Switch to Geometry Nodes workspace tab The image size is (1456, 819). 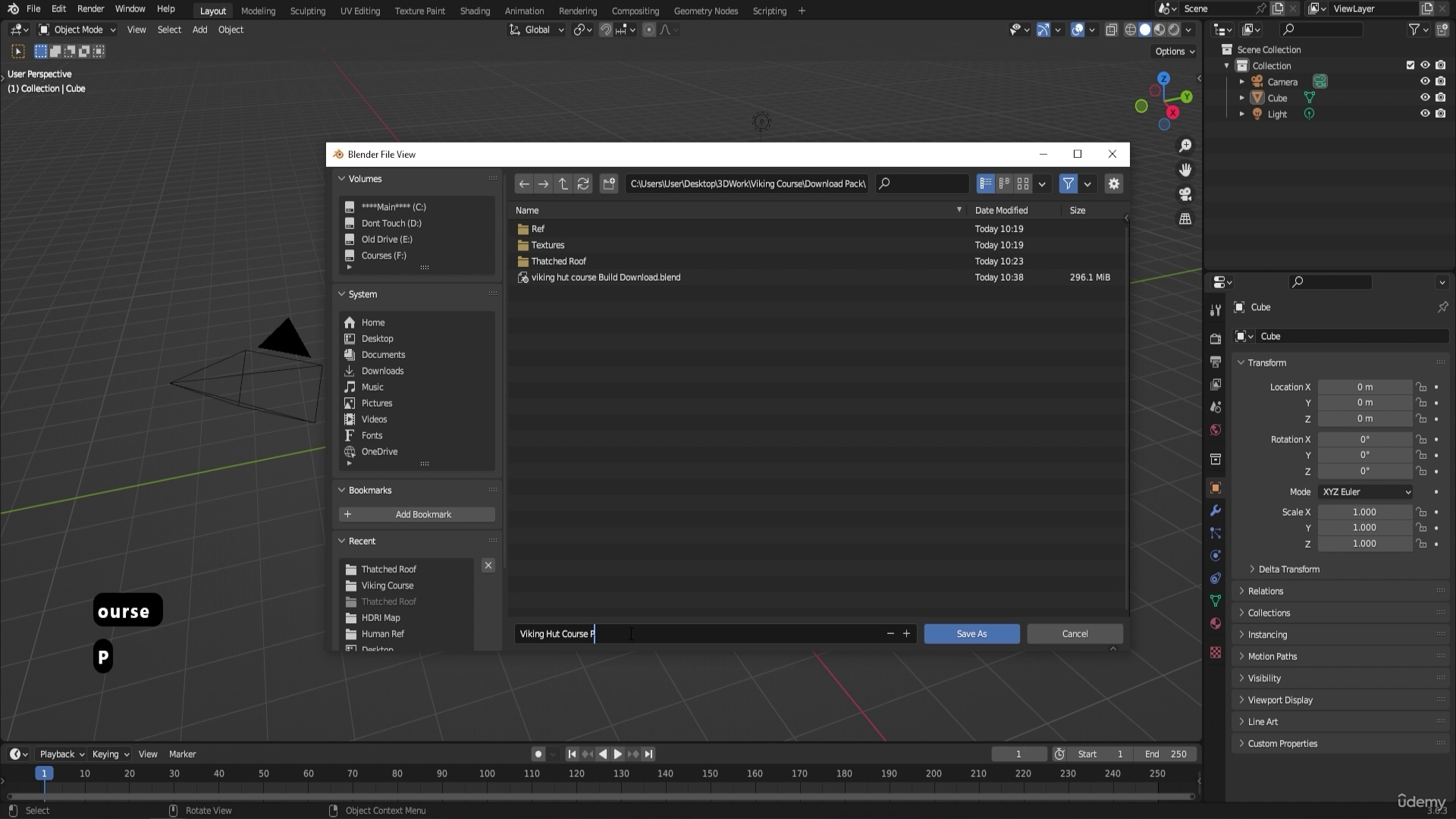coord(705,11)
